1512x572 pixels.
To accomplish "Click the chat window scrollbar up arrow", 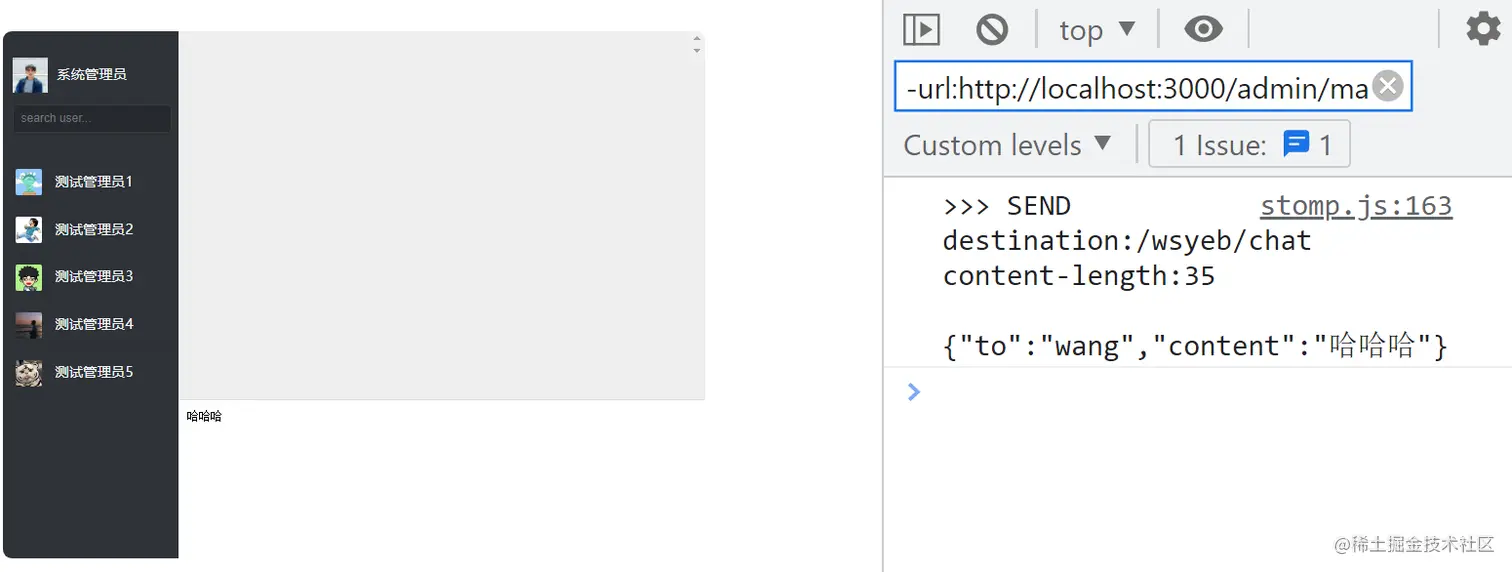I will pyautogui.click(x=697, y=38).
